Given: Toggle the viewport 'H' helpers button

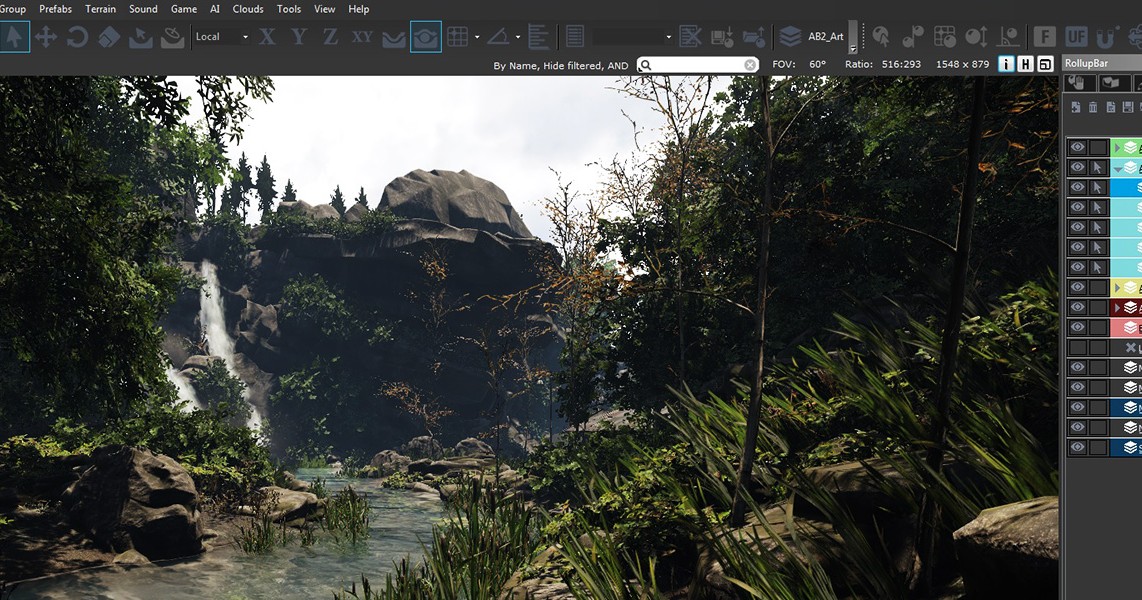Looking at the screenshot, I should click(1025, 64).
